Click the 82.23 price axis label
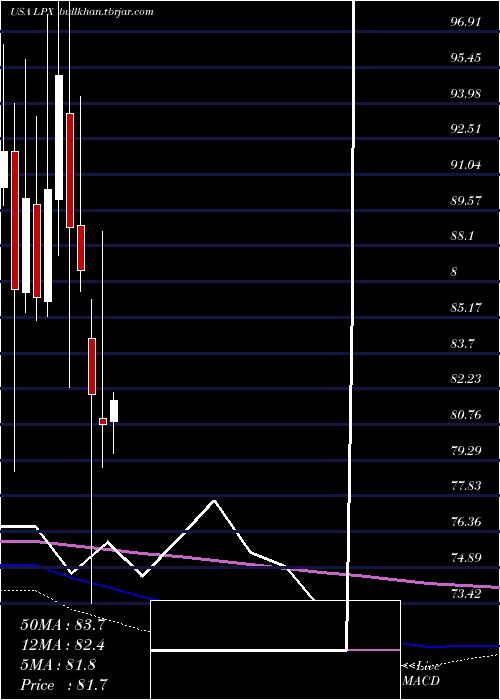Image resolution: width=500 pixels, height=700 pixels. pyautogui.click(x=466, y=379)
